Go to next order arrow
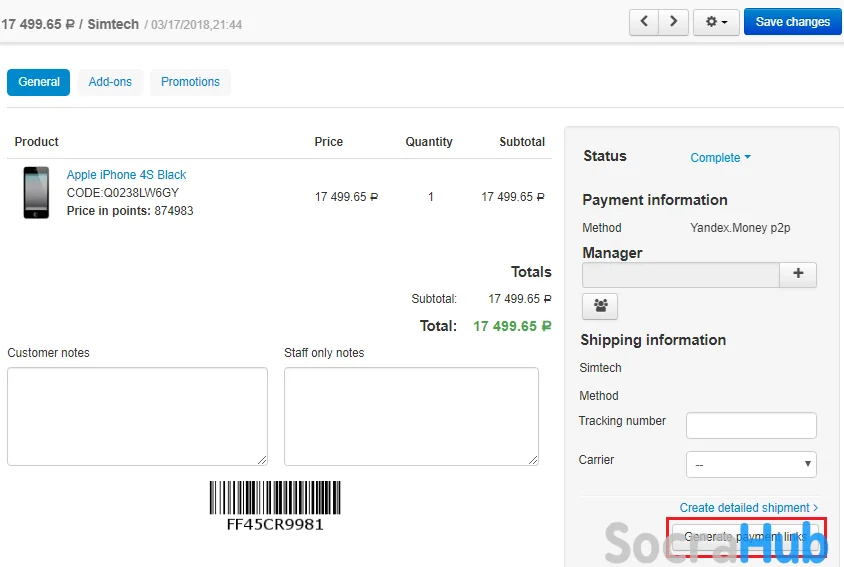This screenshot has width=844, height=567. tap(673, 22)
